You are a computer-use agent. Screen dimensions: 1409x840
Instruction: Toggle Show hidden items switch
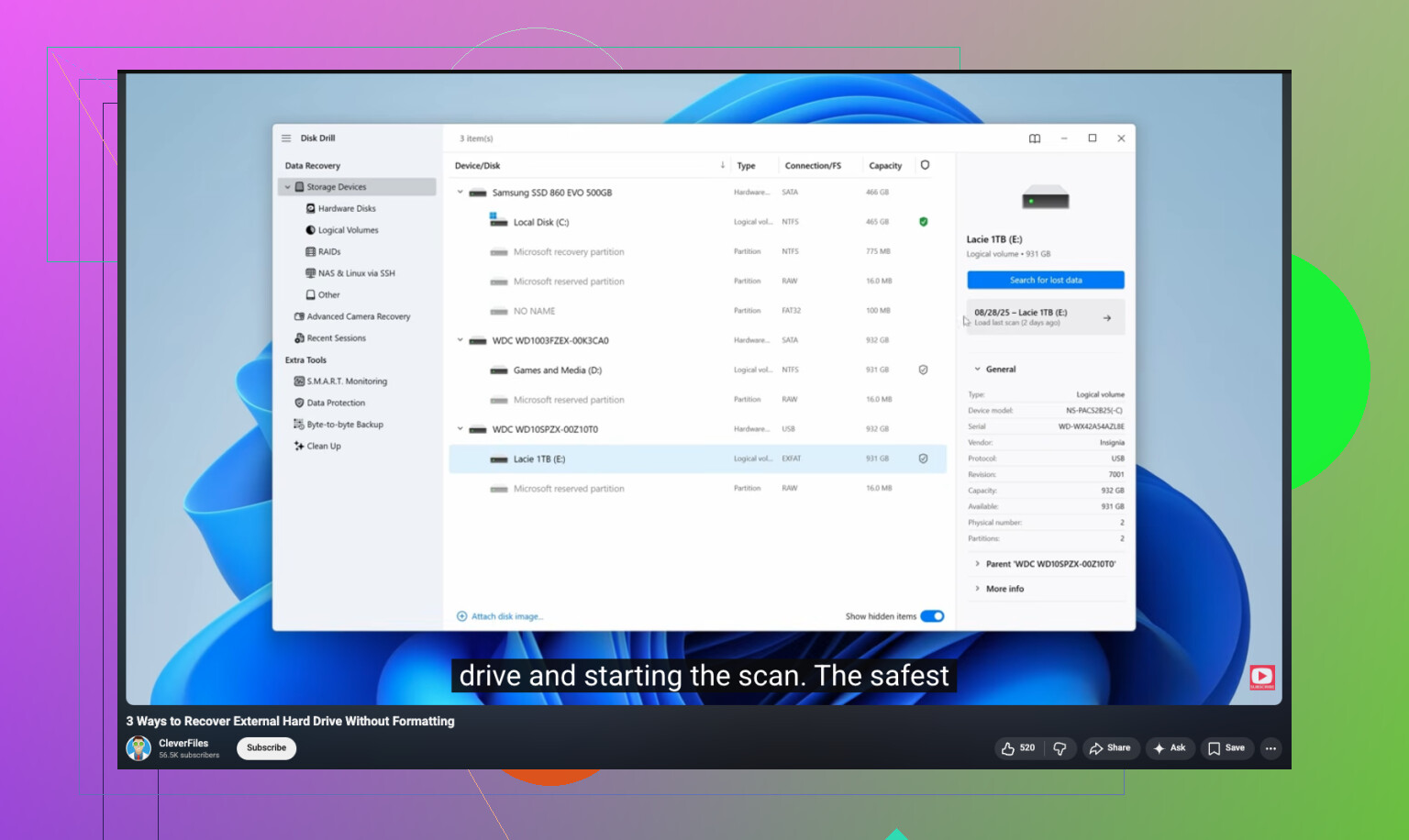tap(932, 616)
